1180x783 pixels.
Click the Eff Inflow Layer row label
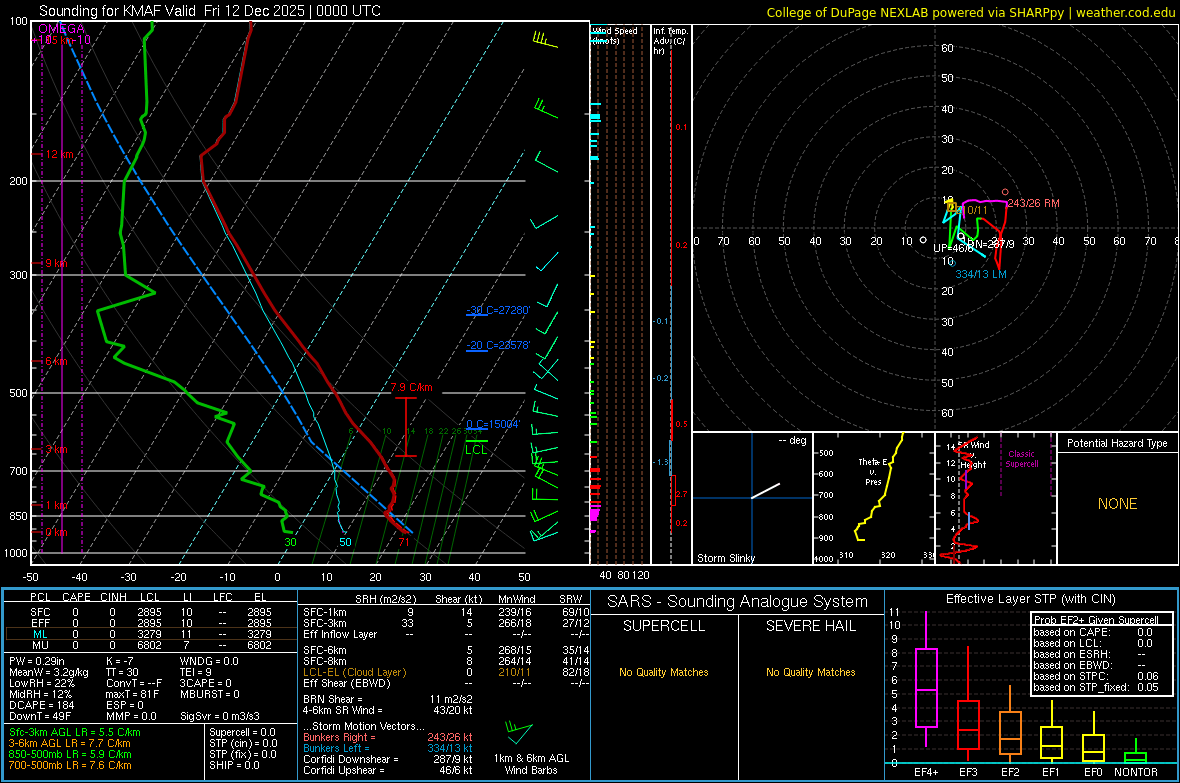339,635
